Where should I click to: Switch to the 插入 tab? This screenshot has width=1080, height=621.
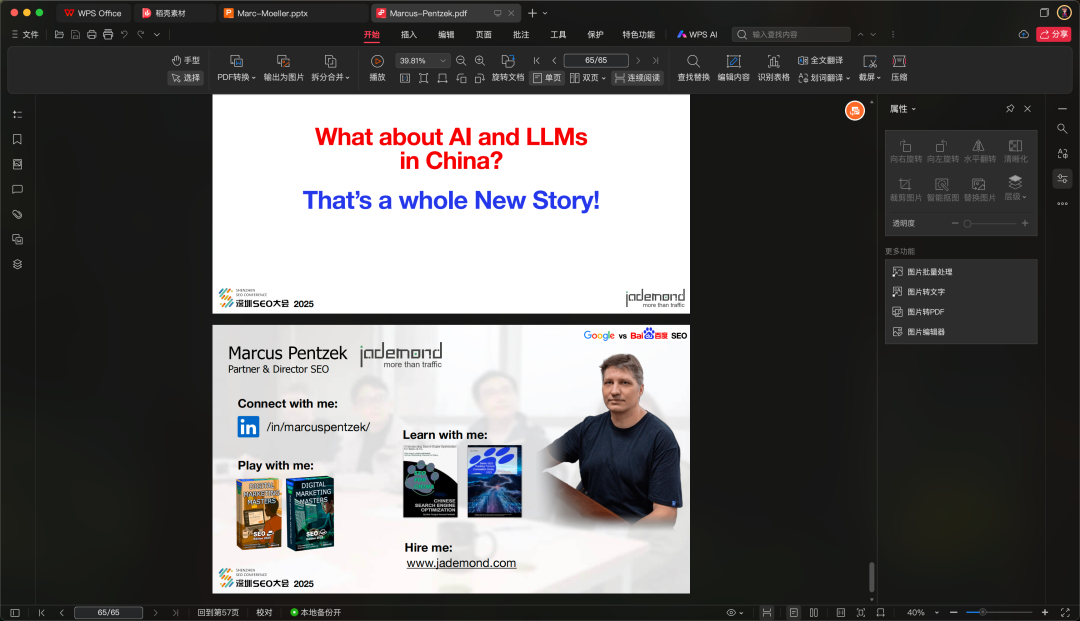[x=408, y=34]
